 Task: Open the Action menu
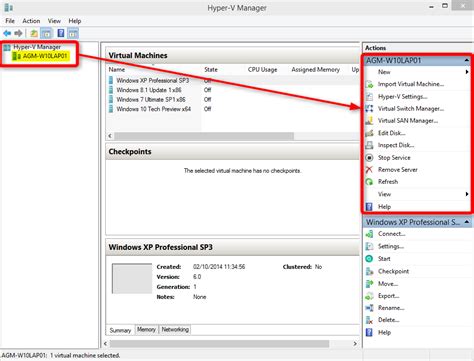point(31,21)
